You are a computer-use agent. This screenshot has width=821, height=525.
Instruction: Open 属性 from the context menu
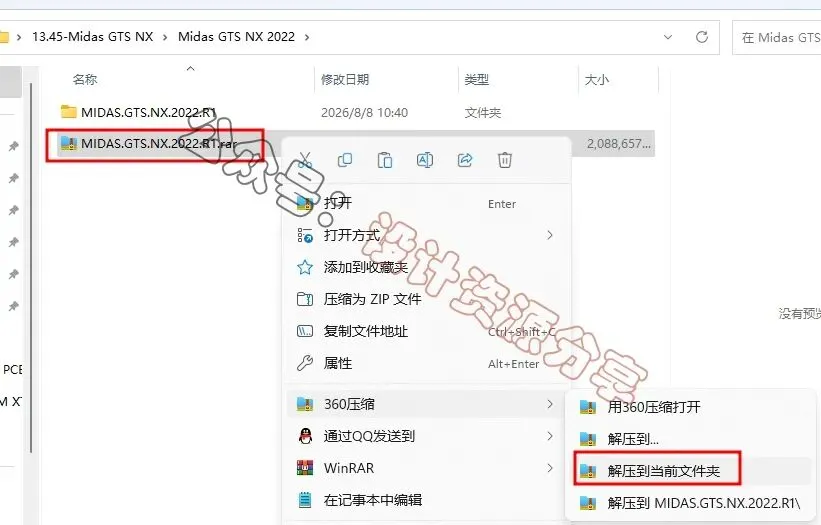click(426, 363)
